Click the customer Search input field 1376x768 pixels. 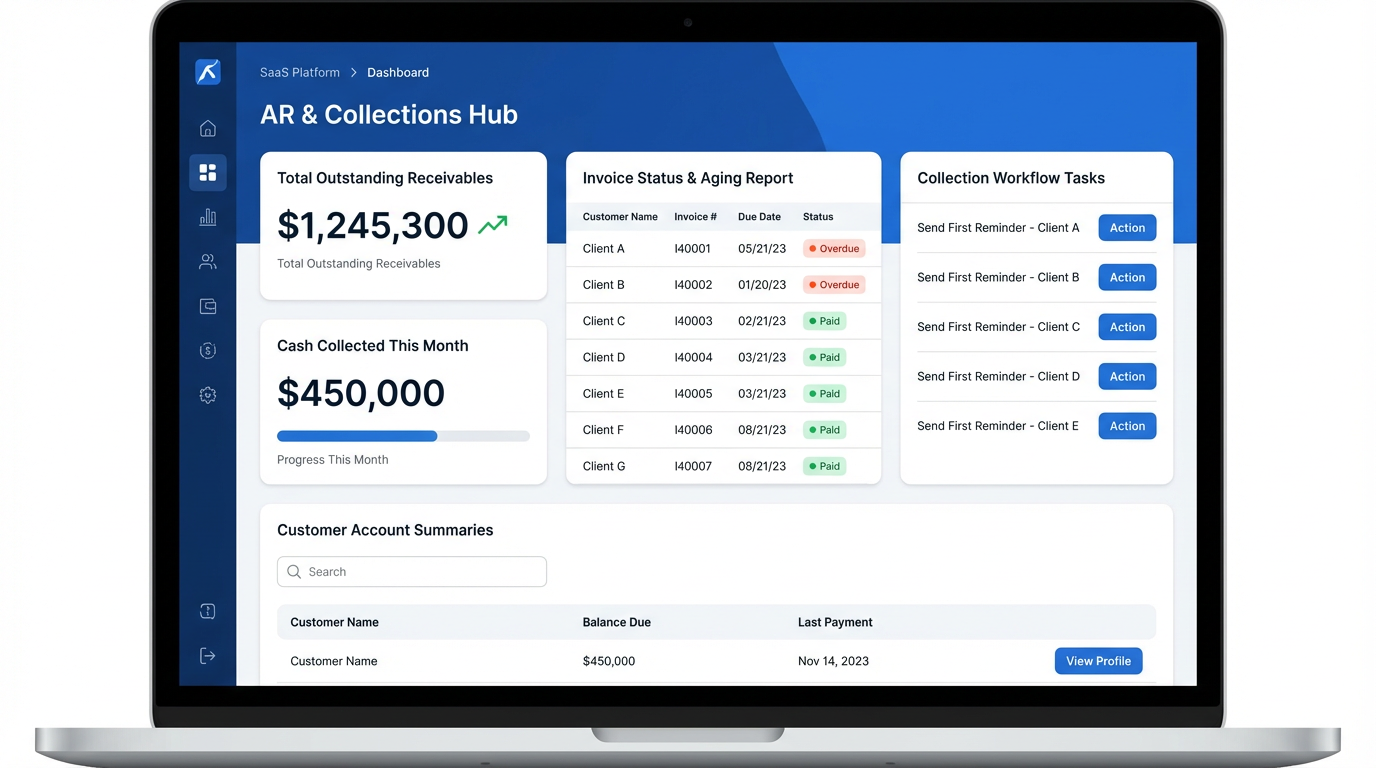[x=412, y=572]
